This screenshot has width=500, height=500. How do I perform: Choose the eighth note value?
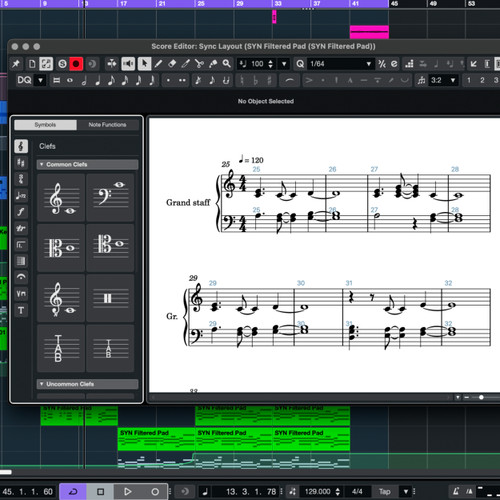tap(111, 80)
